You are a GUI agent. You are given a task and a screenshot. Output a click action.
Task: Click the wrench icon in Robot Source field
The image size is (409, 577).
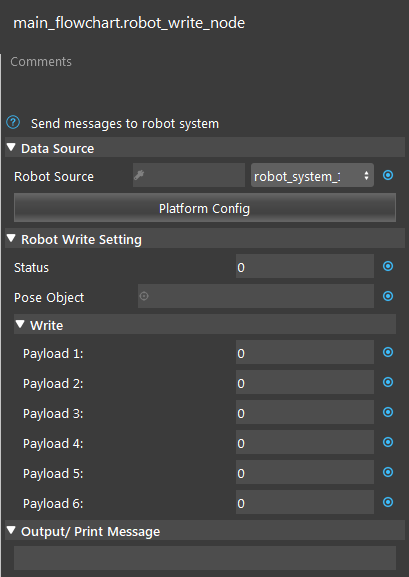tap(139, 176)
